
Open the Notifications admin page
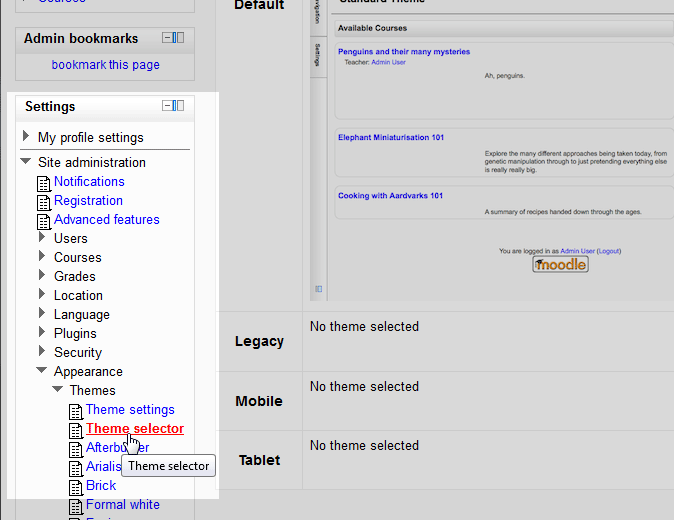pyautogui.click(x=89, y=181)
